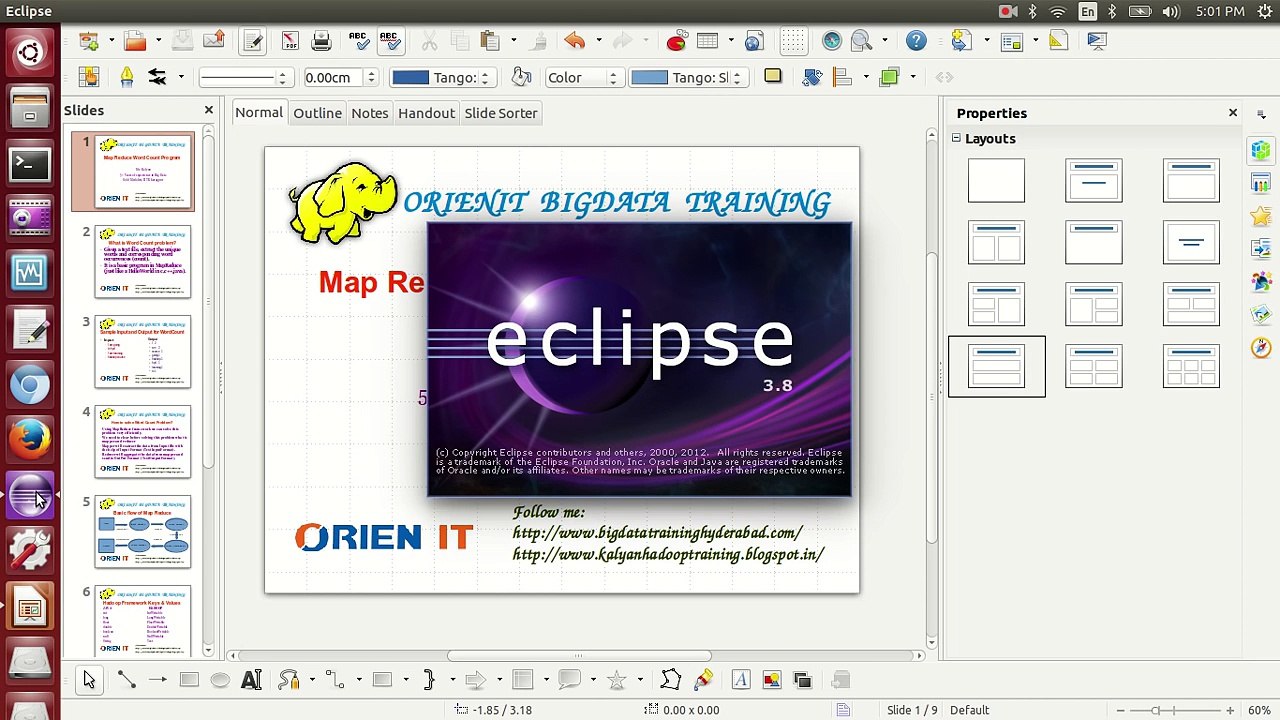This screenshot has height=720, width=1280.
Task: Select the arrow Select tool
Action: pyautogui.click(x=88, y=680)
